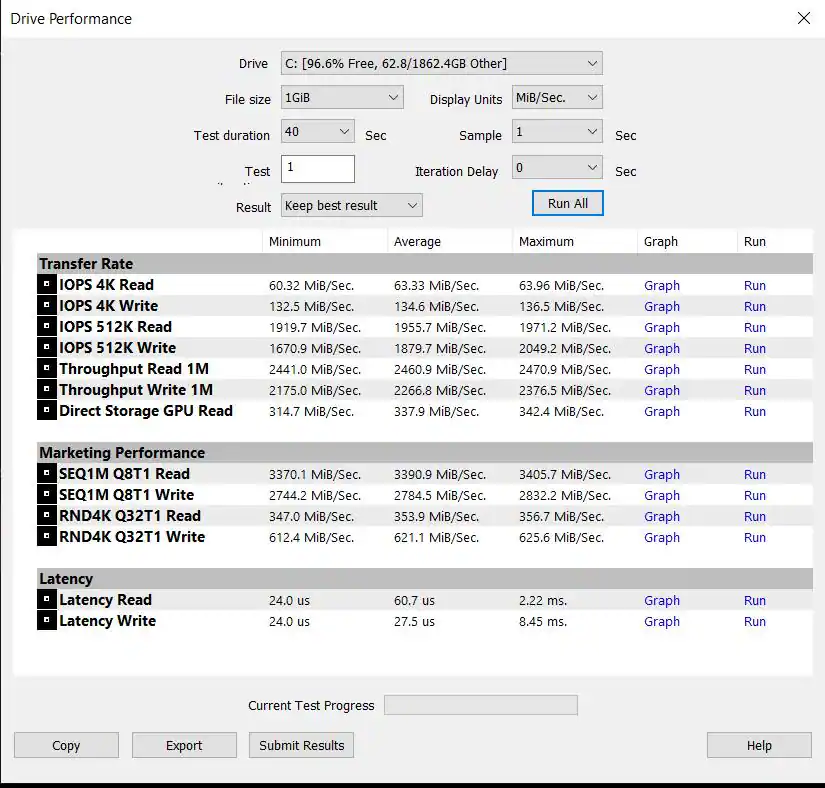The width and height of the screenshot is (825, 788).
Task: Expand the File size dropdown
Action: coord(342,98)
